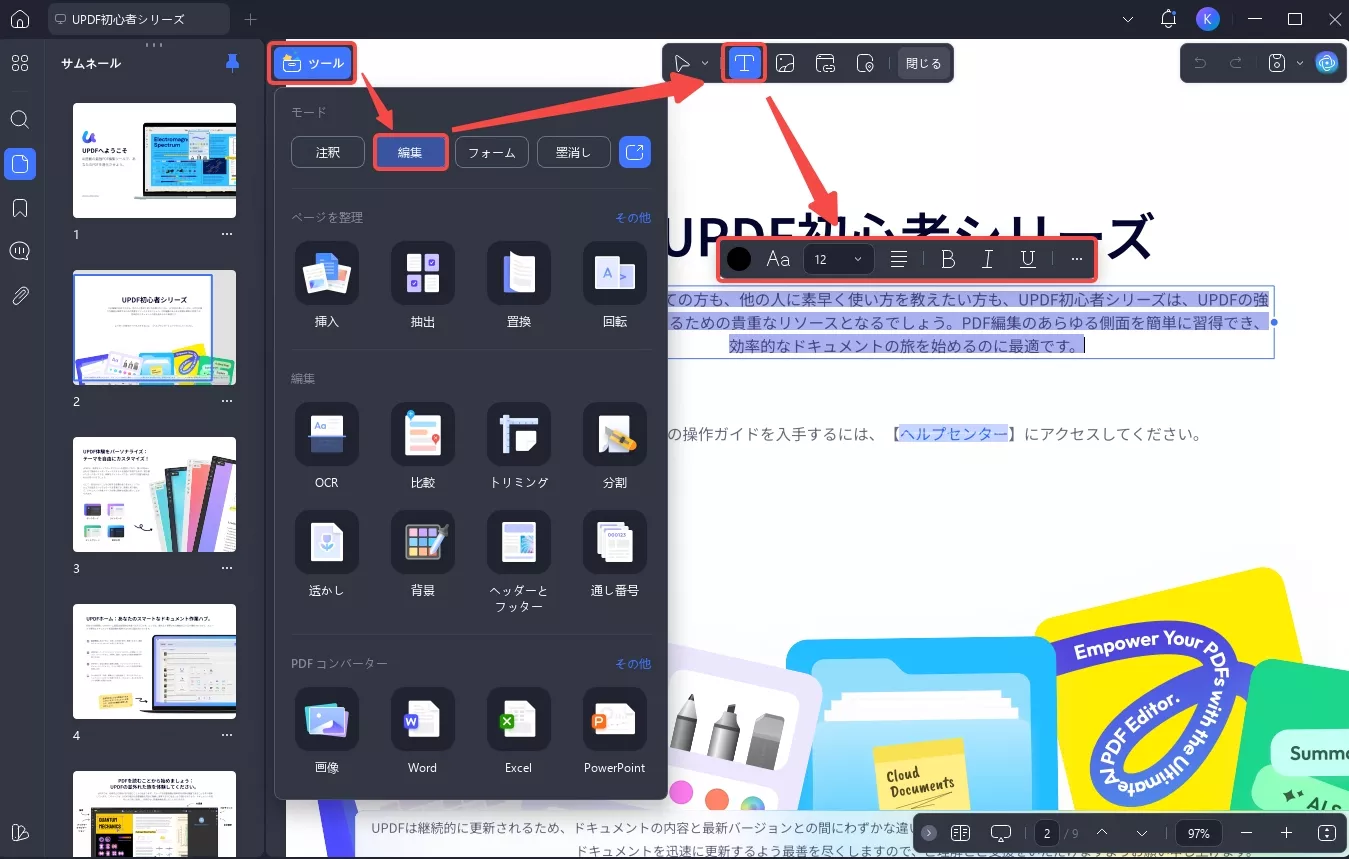Toggle underline formatting

[x=1027, y=259]
